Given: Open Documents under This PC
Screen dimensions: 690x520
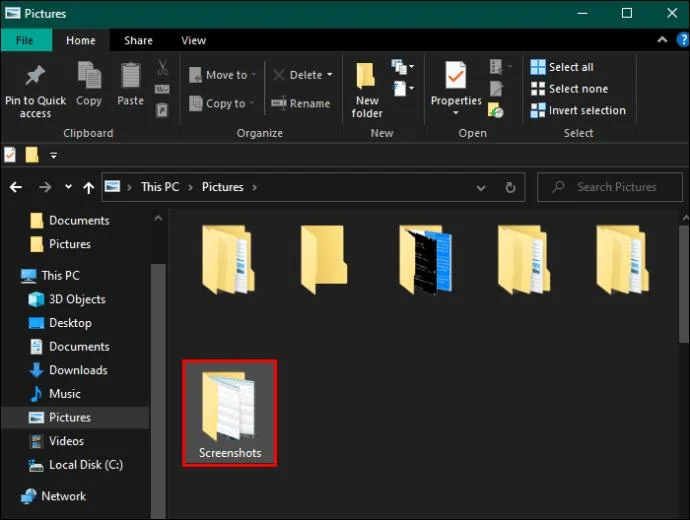Looking at the screenshot, I should point(69,347).
